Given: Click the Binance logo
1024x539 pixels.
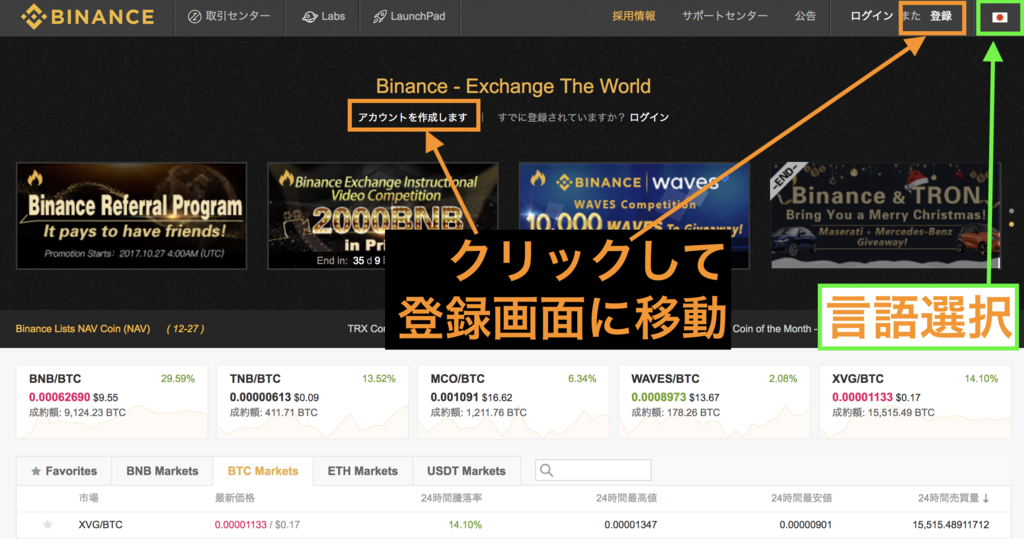Looking at the screenshot, I should pyautogui.click(x=88, y=17).
